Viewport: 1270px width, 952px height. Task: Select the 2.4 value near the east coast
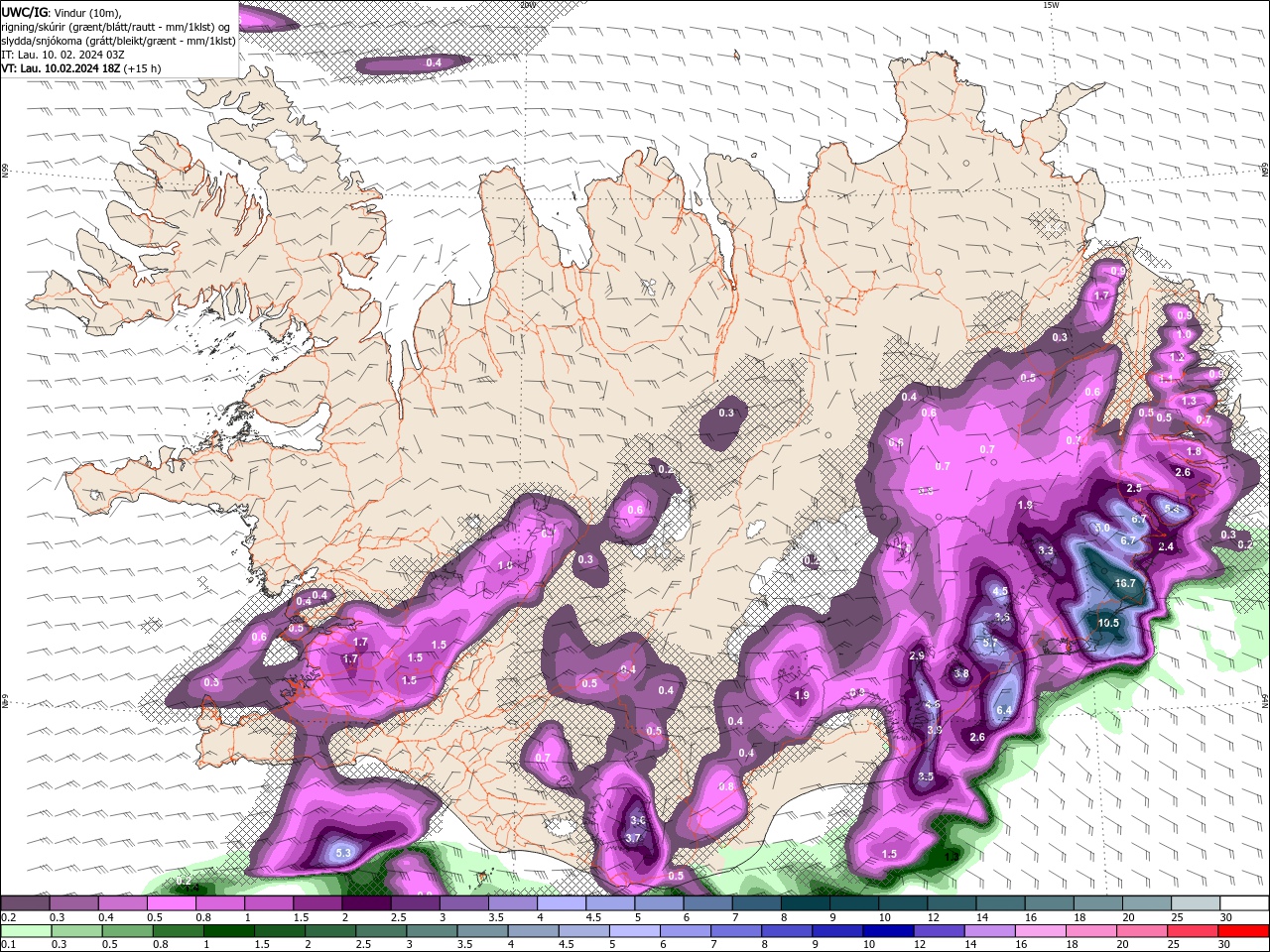coord(1166,546)
